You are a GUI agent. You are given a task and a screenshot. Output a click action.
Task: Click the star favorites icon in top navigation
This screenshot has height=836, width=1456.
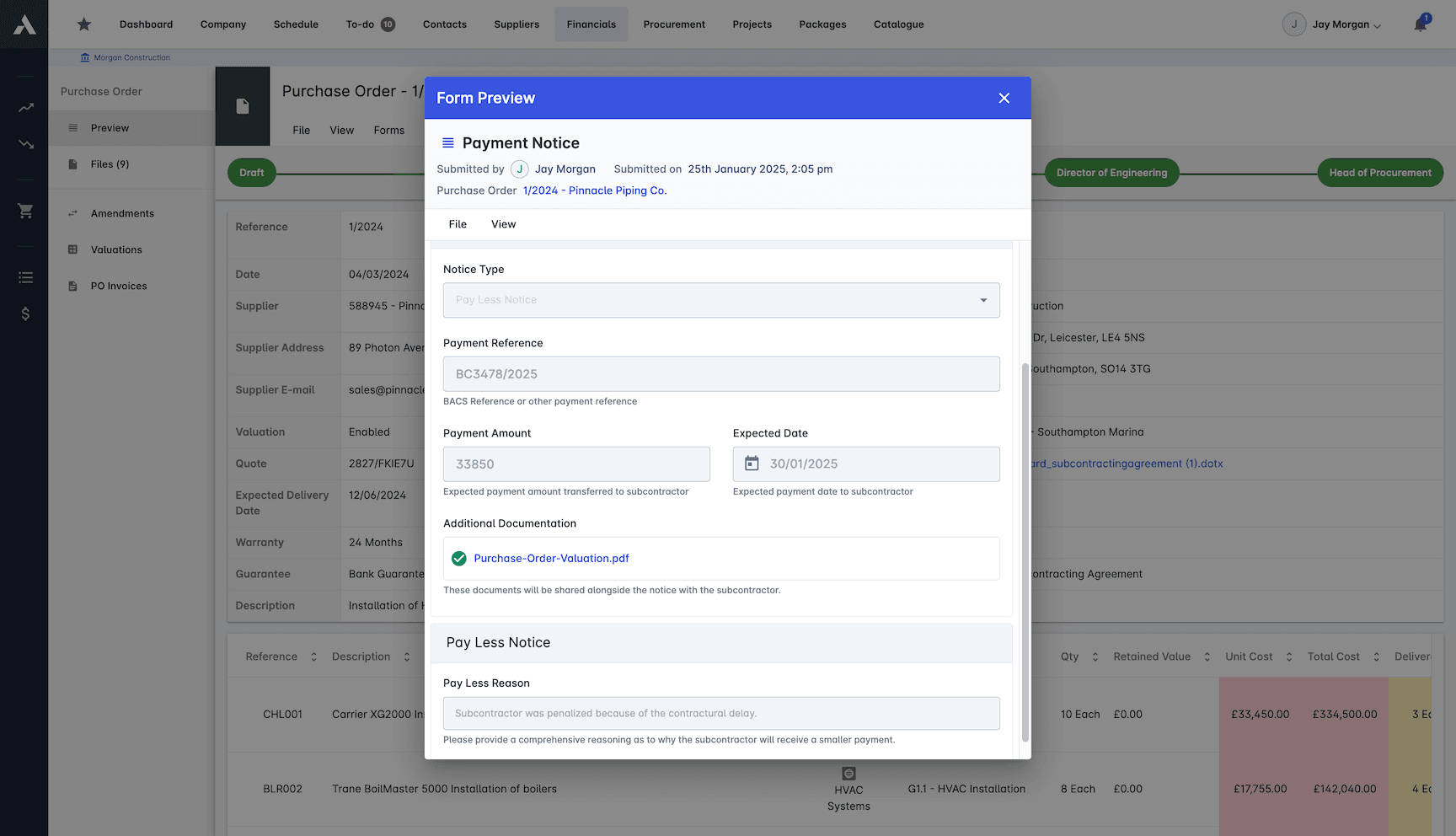[83, 24]
